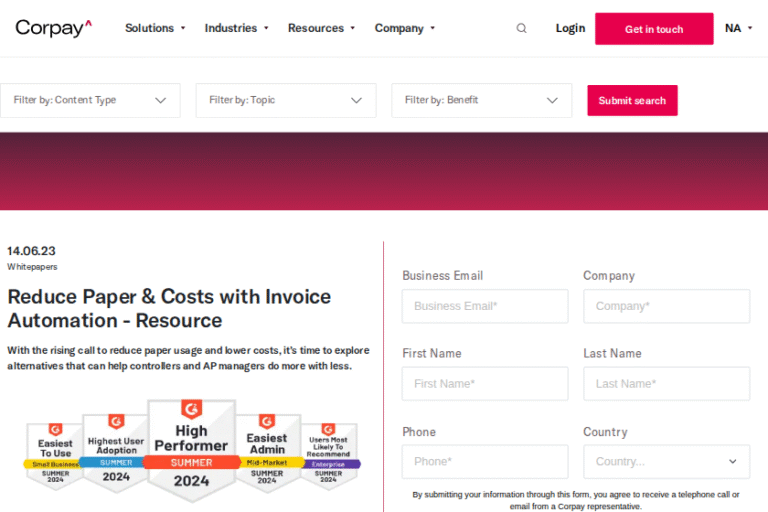Focus the Business Email field
The image size is (768, 512).
click(x=485, y=306)
